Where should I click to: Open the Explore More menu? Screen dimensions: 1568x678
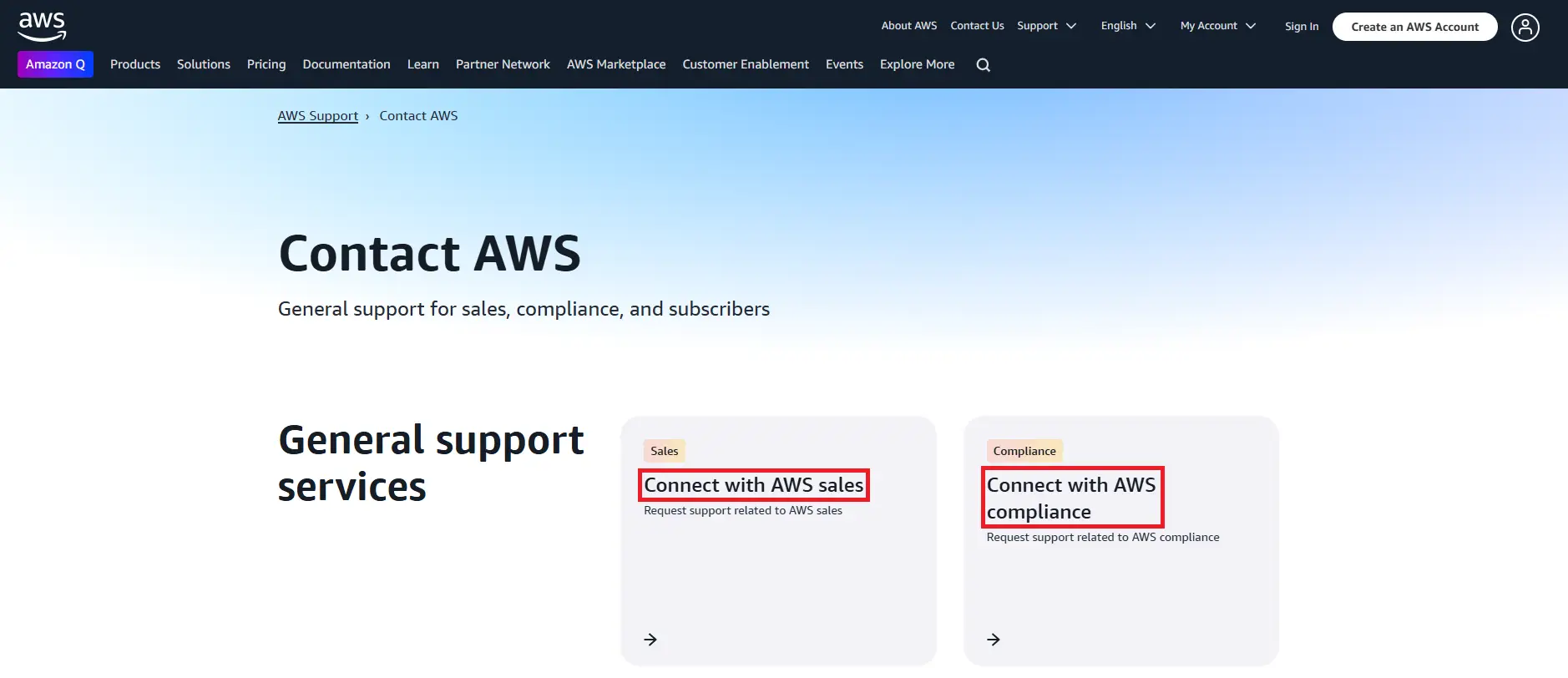pyautogui.click(x=917, y=64)
